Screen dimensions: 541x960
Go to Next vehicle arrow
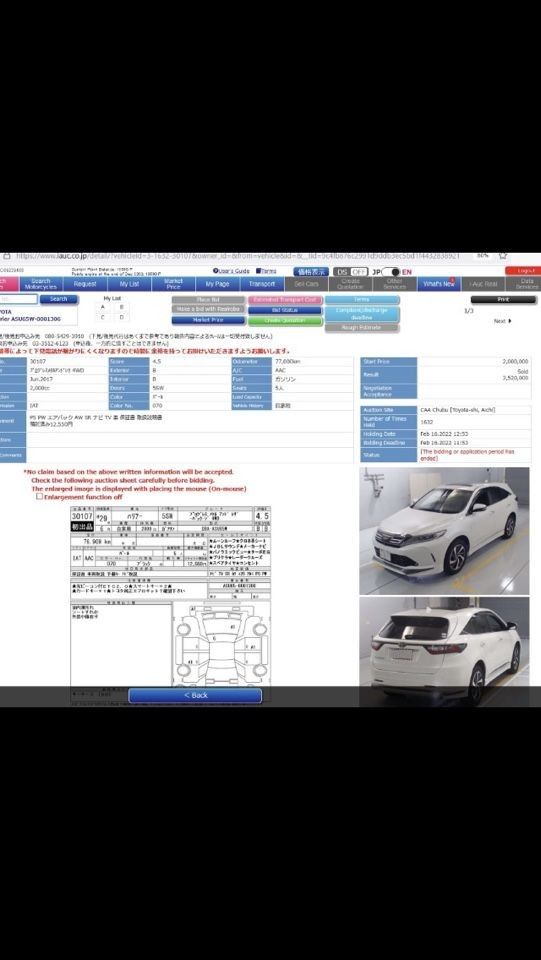pos(502,321)
